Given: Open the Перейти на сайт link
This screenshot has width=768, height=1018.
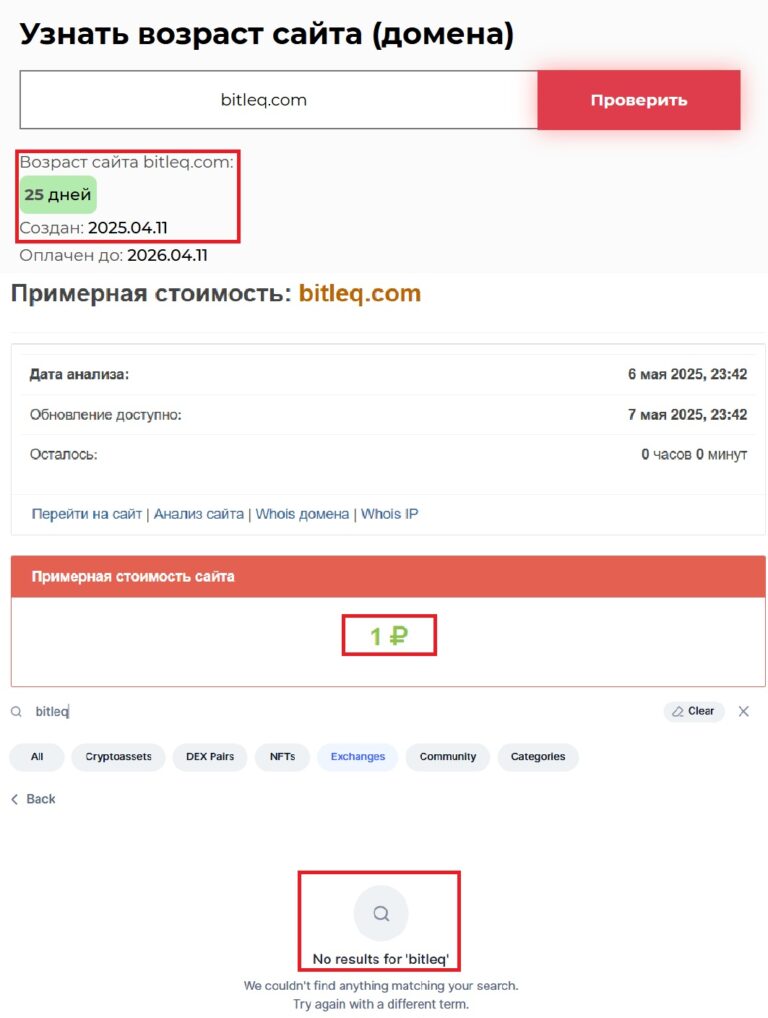Looking at the screenshot, I should click(x=87, y=514).
